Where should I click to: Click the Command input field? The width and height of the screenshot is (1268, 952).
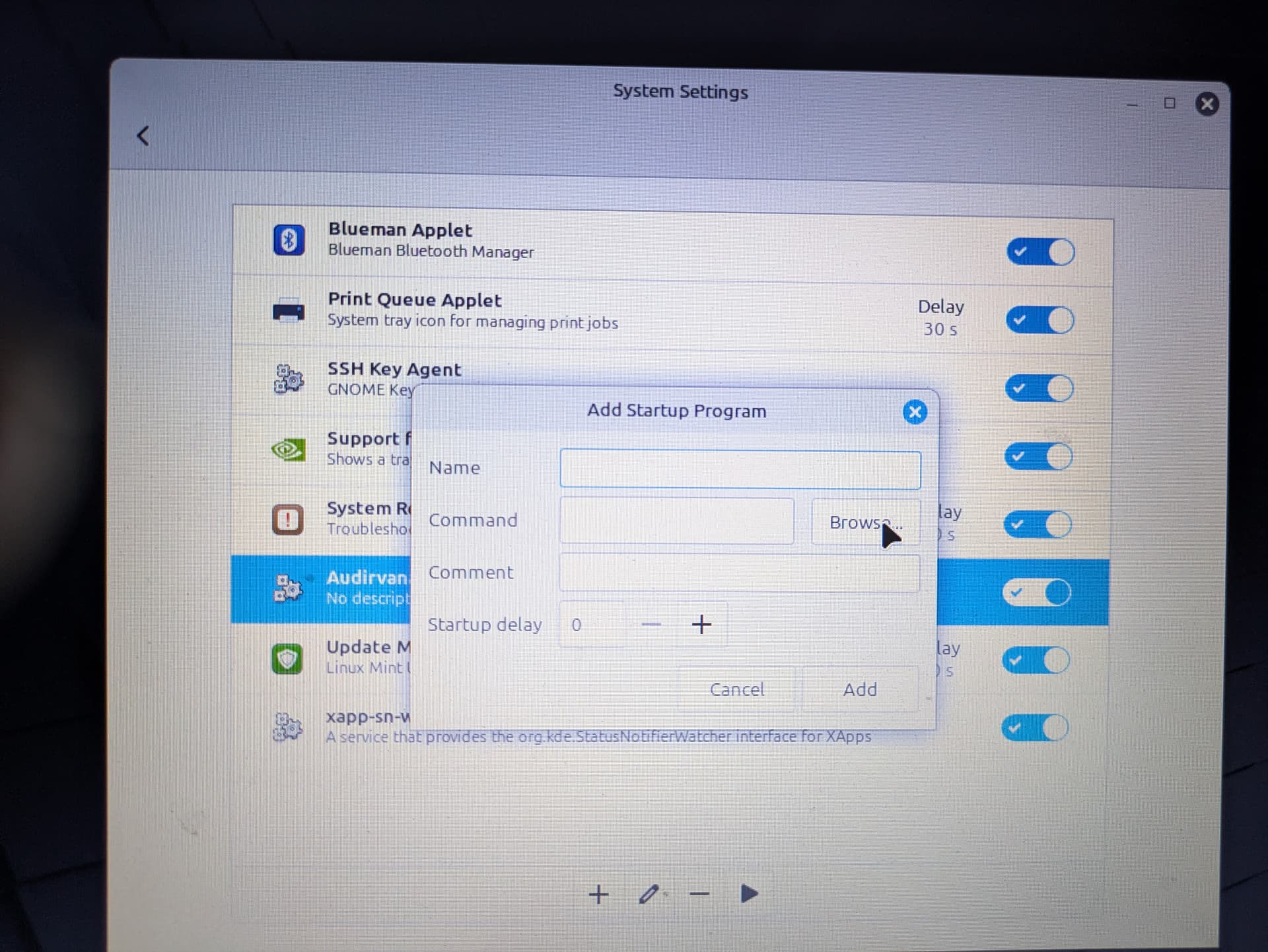coord(677,522)
